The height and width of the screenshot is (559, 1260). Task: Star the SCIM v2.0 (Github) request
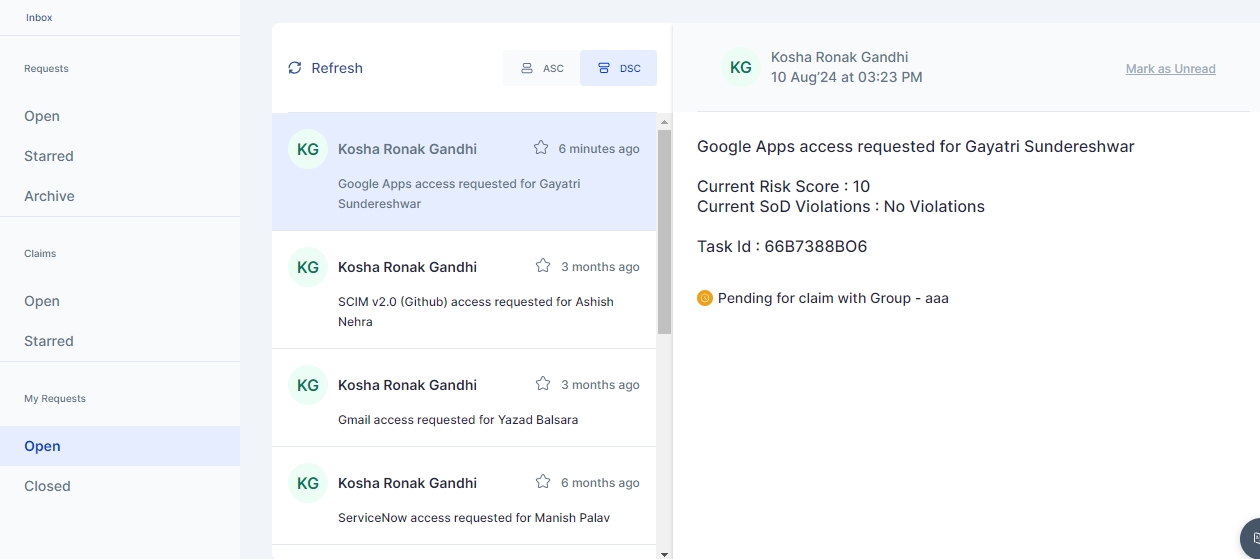[x=543, y=266]
